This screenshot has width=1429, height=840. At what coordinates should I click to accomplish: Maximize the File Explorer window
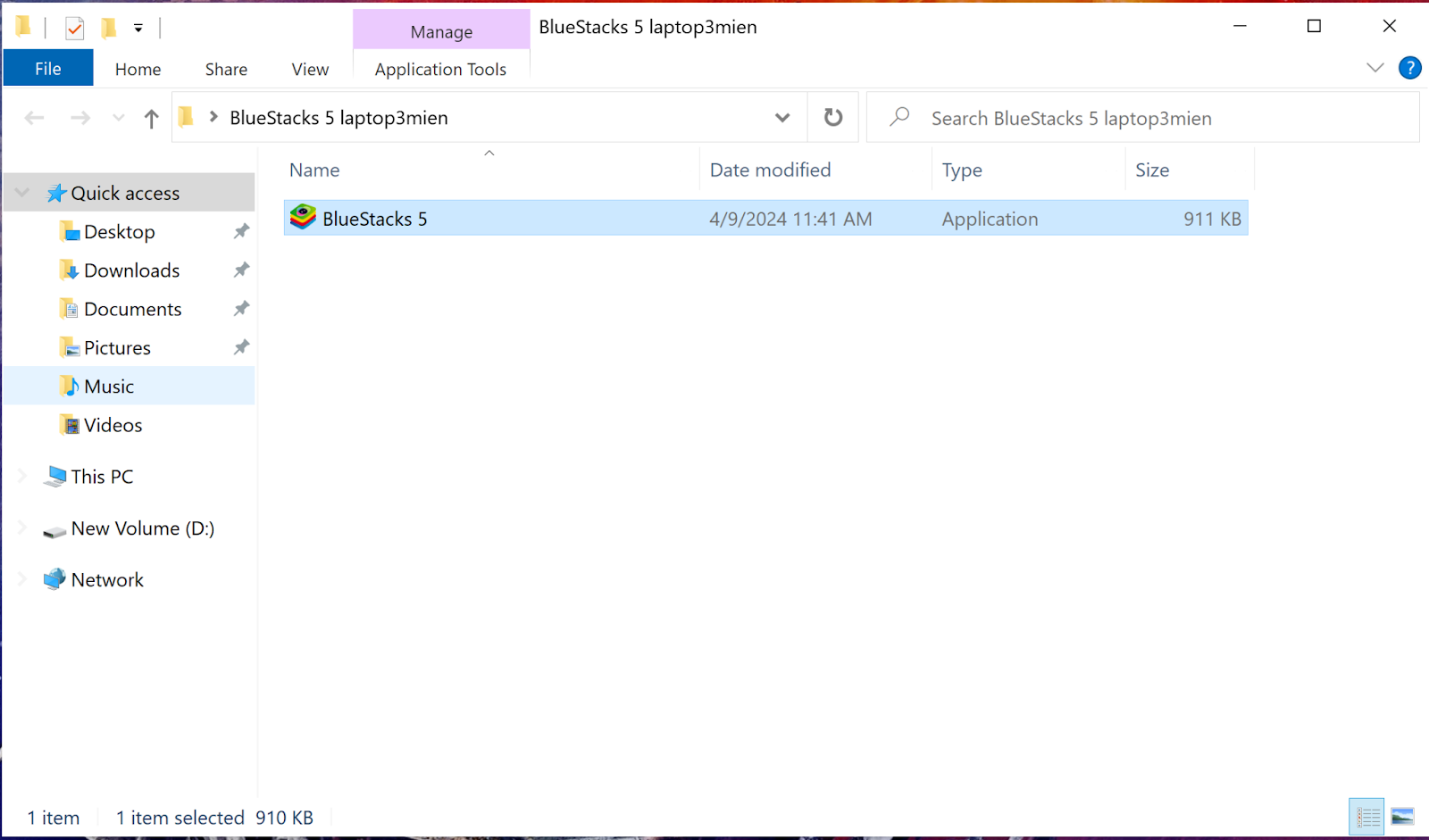coord(1314,26)
